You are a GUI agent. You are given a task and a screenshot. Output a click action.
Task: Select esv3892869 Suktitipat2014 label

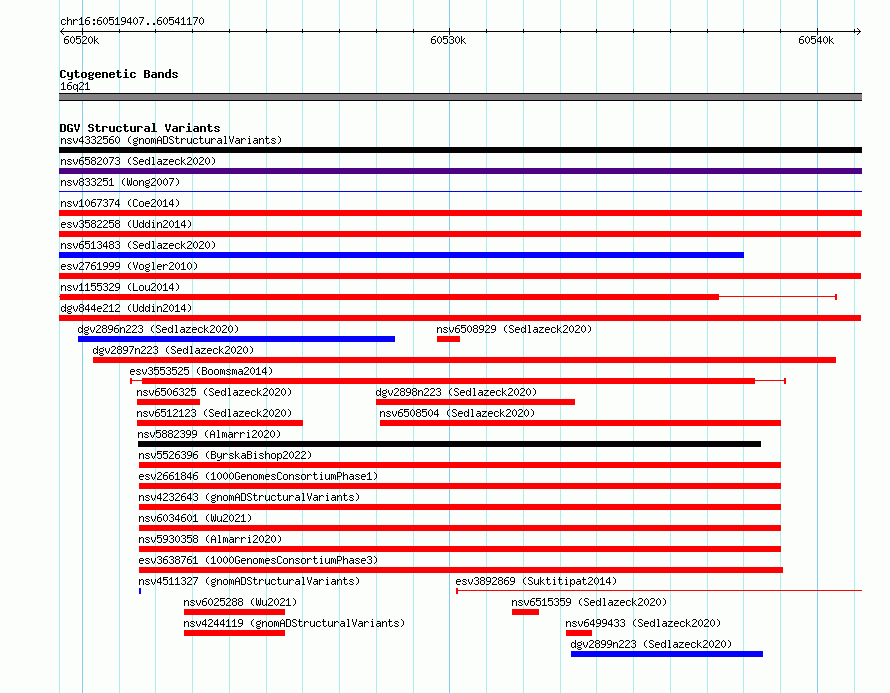click(536, 581)
